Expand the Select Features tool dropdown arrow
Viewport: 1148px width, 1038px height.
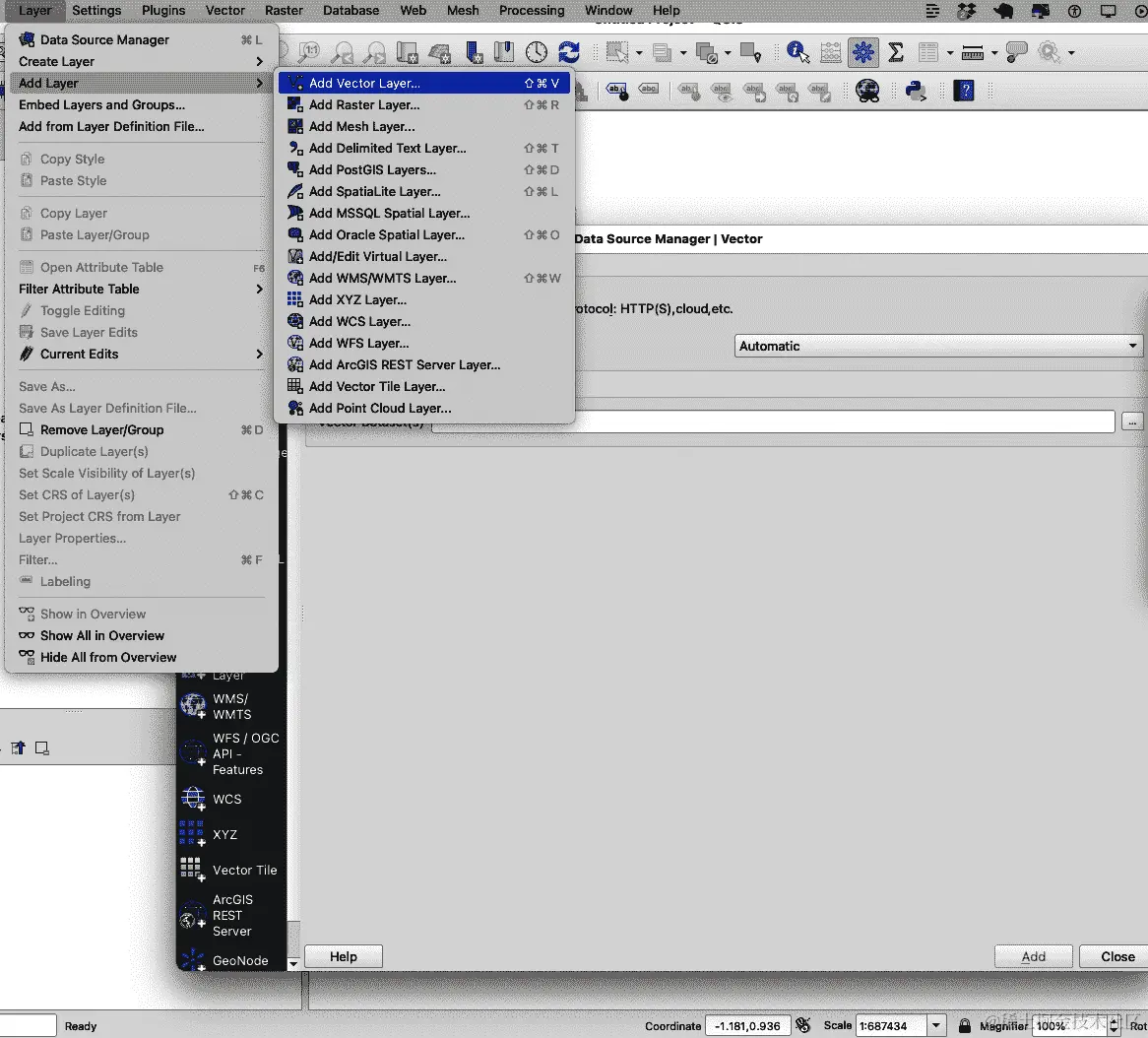(x=639, y=53)
